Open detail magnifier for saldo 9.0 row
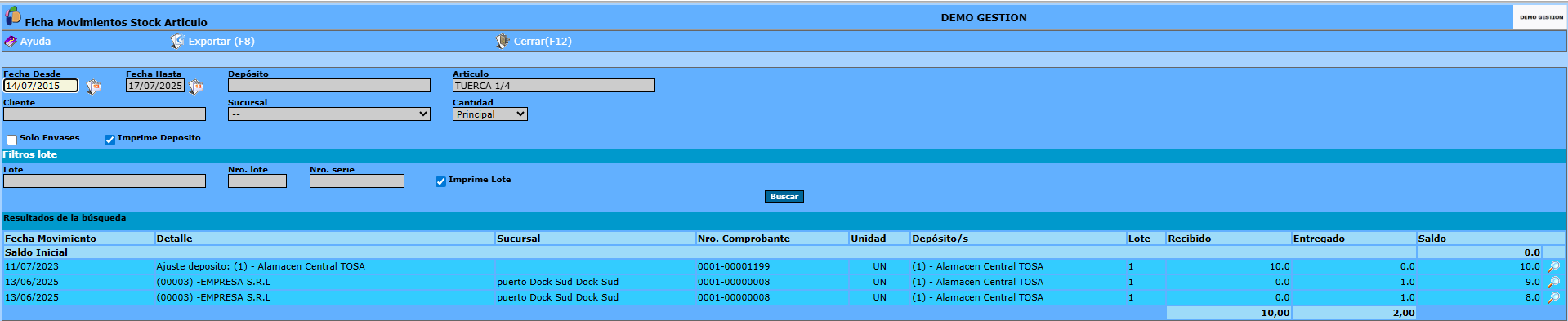The width and height of the screenshot is (1568, 321). click(x=1553, y=282)
